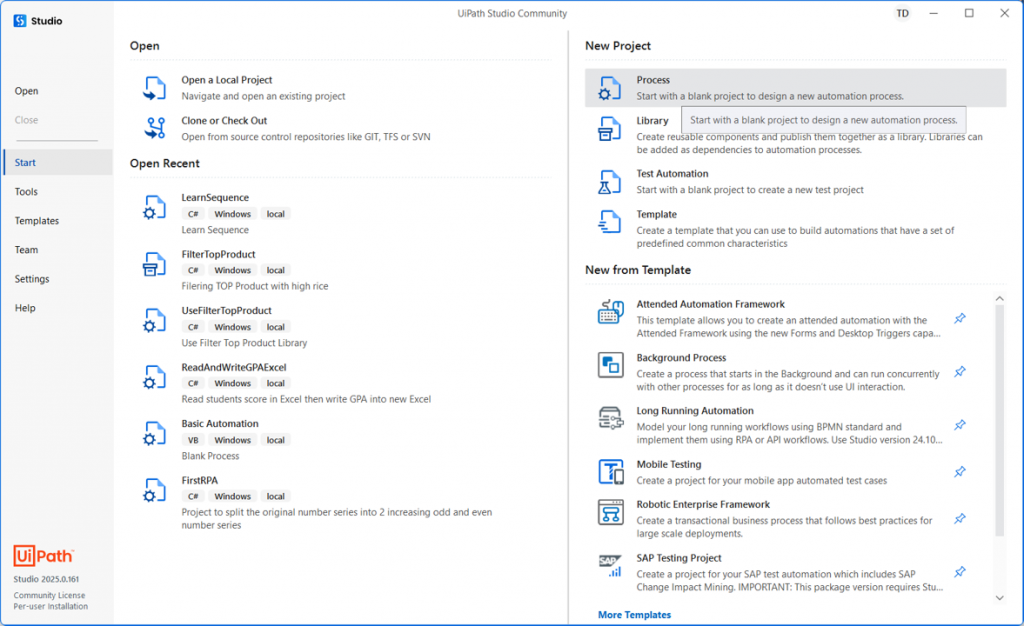Pin the SAP Testing Project template
The height and width of the screenshot is (626, 1024).
click(x=959, y=572)
